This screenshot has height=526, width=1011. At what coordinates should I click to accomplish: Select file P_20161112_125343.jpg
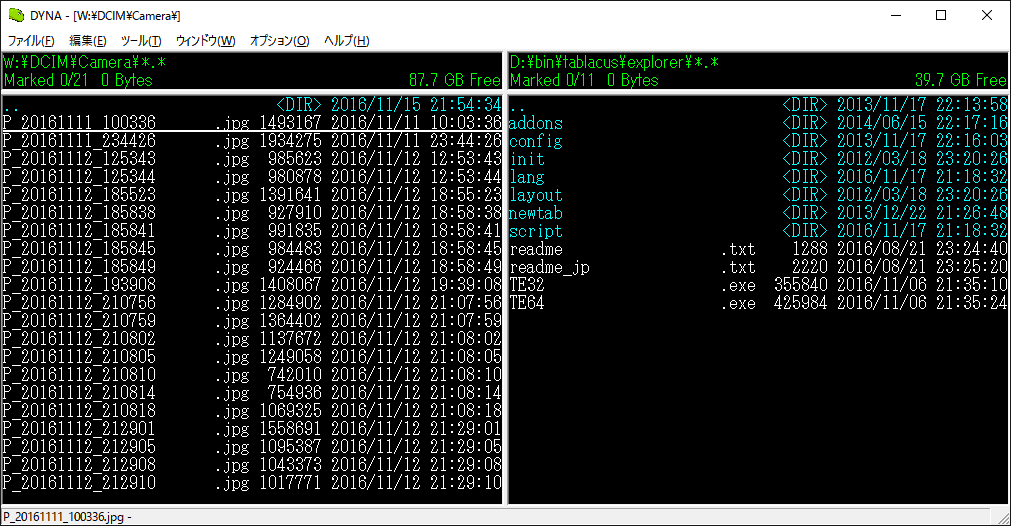(x=252, y=159)
